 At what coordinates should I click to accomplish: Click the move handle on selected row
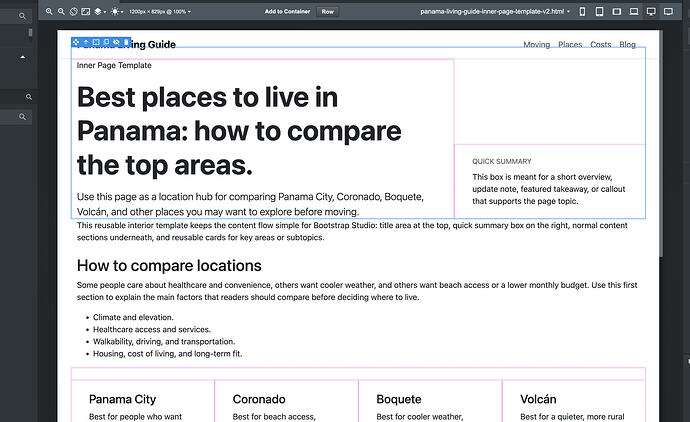pos(76,42)
